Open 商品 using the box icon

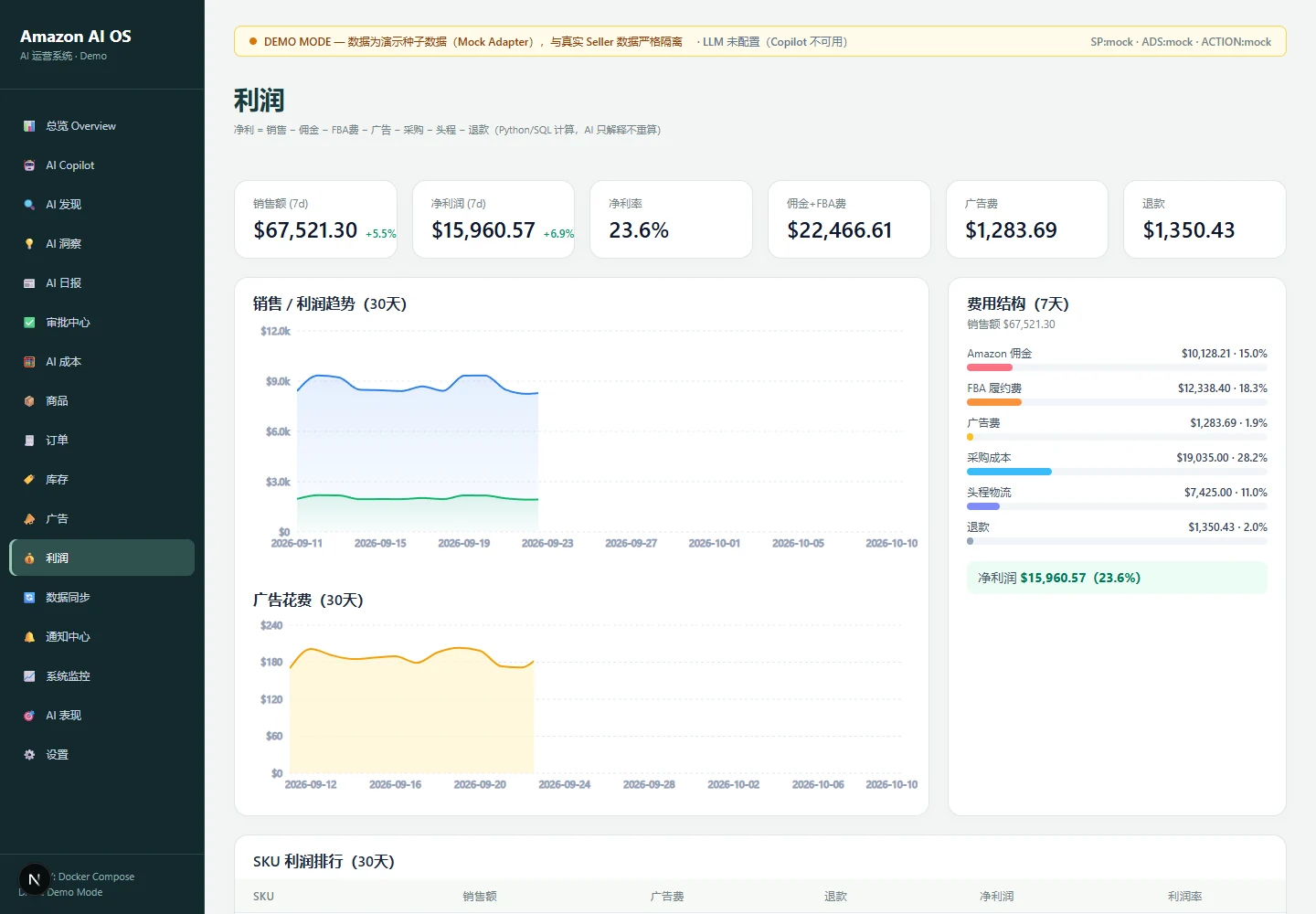(29, 401)
